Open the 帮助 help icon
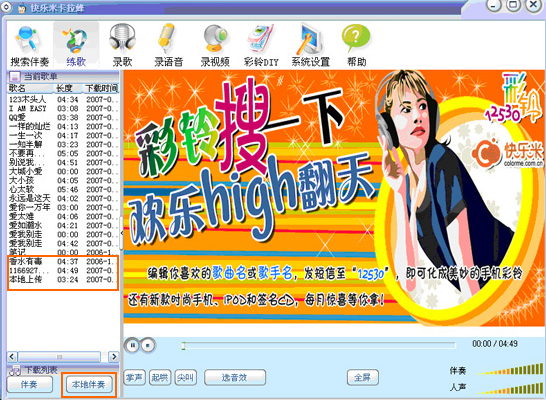This screenshot has width=546, height=400. coord(356,46)
